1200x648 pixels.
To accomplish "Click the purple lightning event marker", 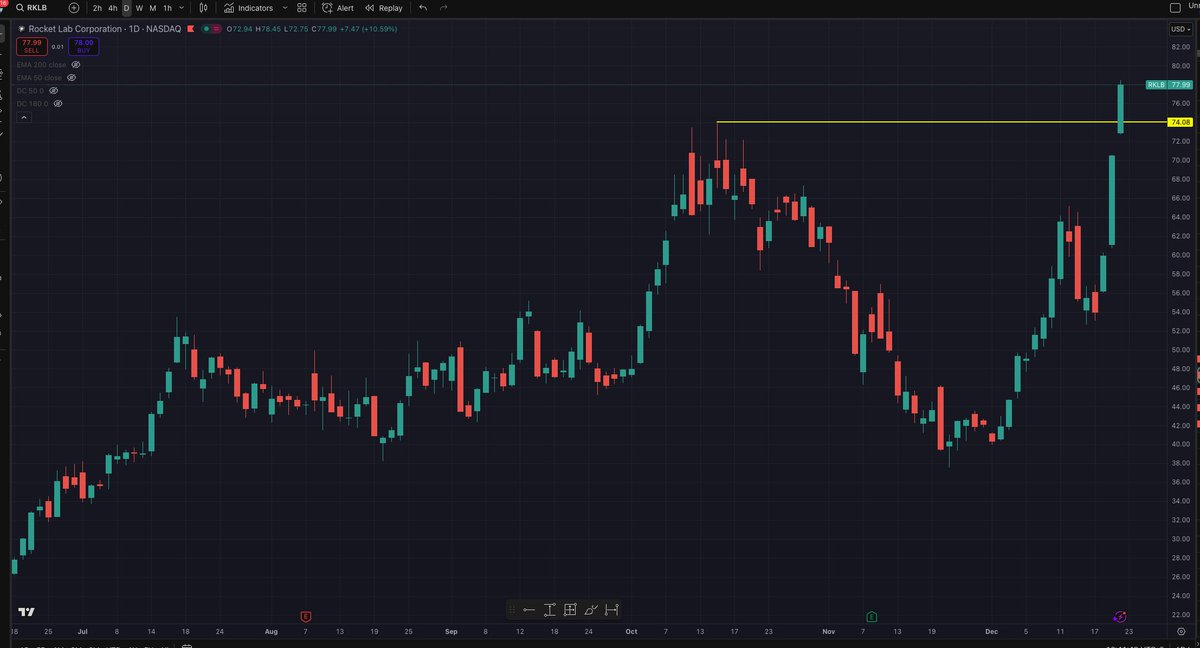I will tap(1119, 615).
